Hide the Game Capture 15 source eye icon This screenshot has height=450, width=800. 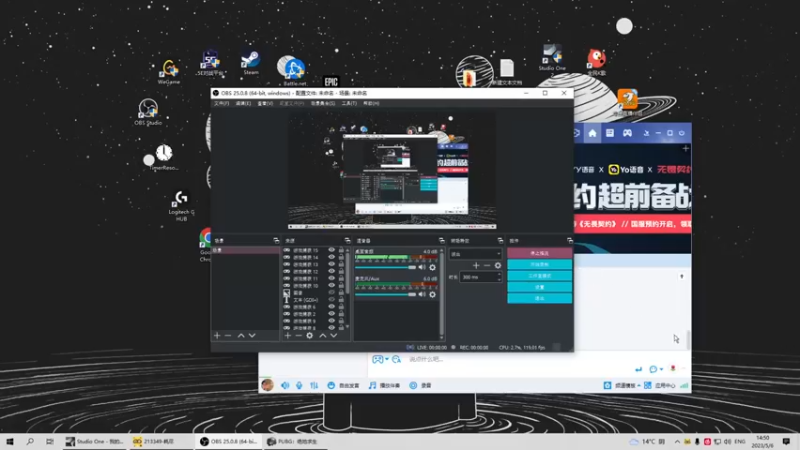[332, 250]
